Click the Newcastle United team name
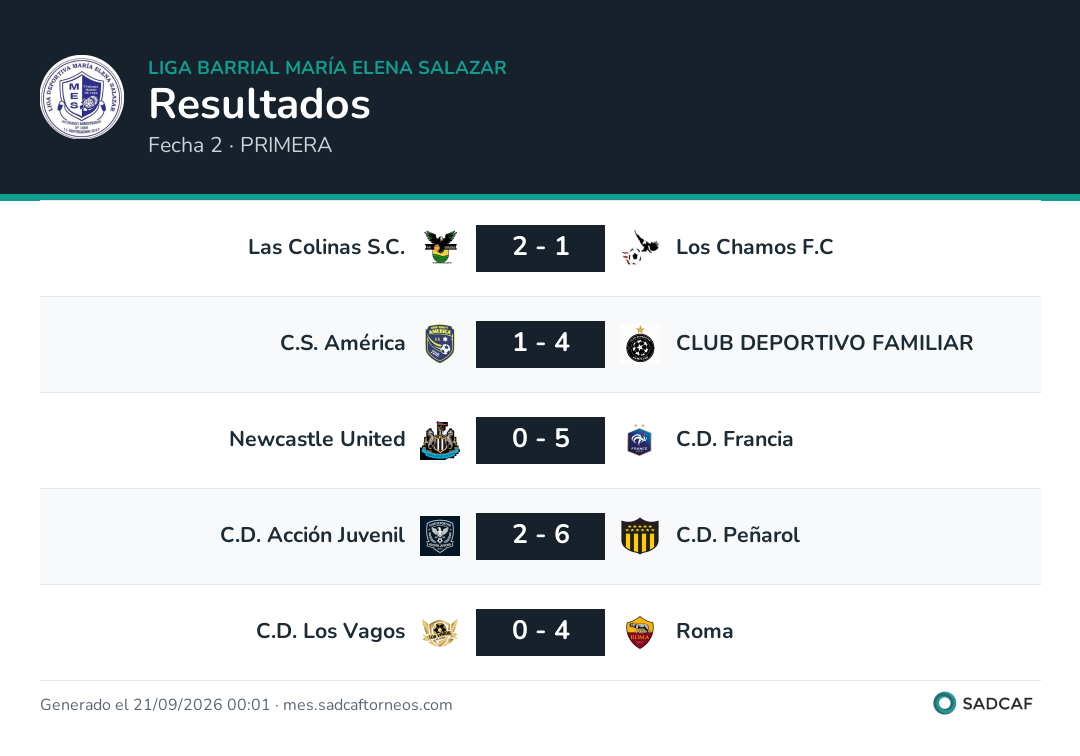The image size is (1080, 756). (x=317, y=439)
